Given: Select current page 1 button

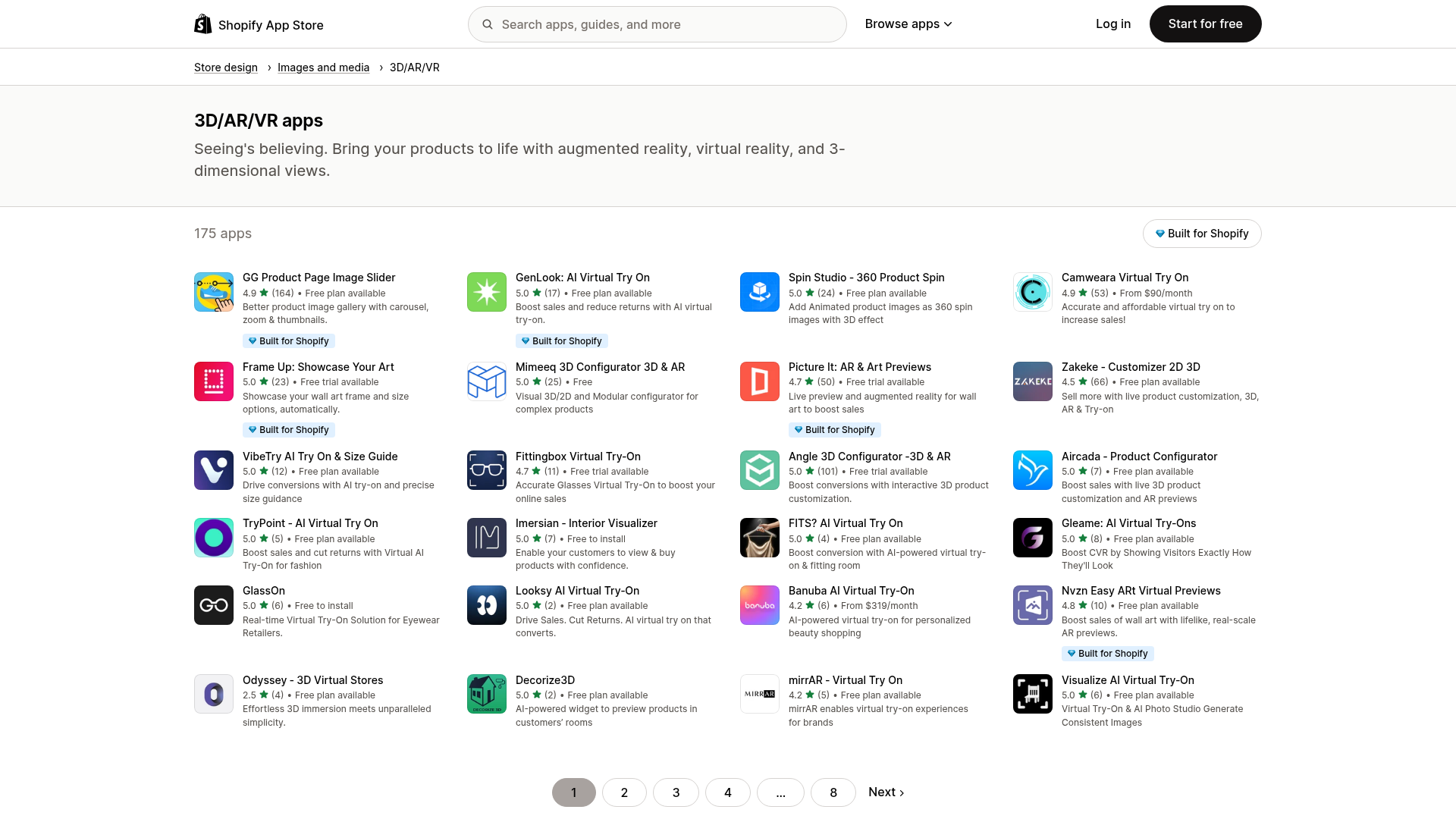Looking at the screenshot, I should (574, 792).
